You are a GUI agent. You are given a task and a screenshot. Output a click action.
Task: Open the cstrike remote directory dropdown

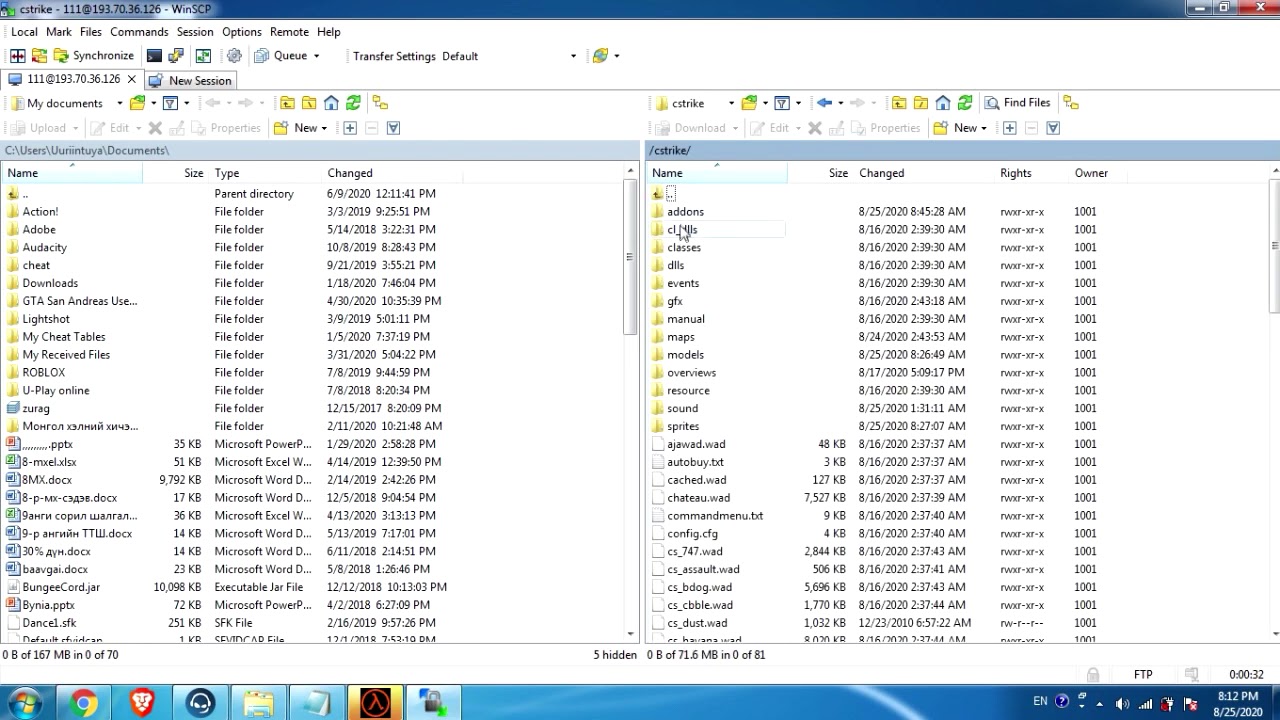tap(731, 103)
